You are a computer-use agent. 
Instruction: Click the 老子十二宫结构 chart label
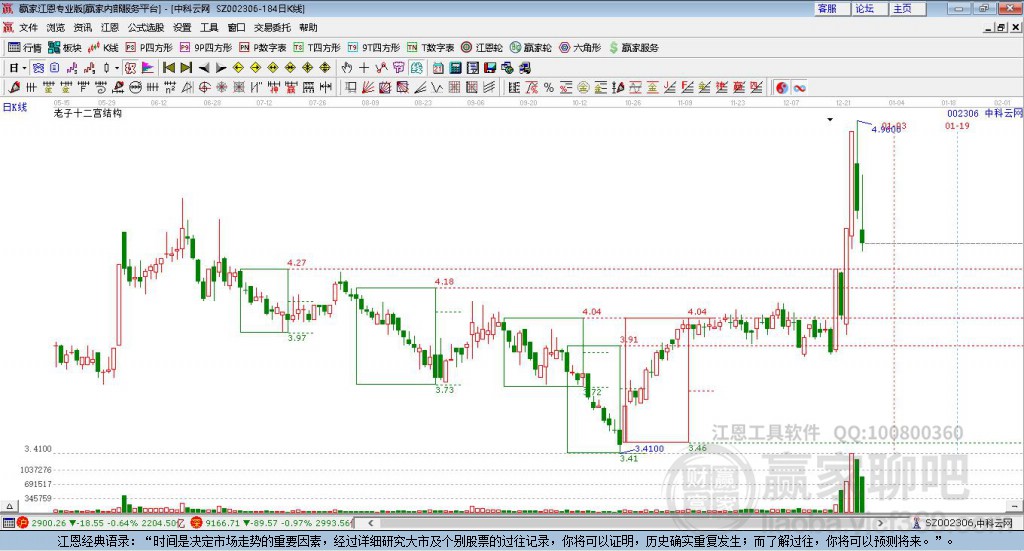88,114
